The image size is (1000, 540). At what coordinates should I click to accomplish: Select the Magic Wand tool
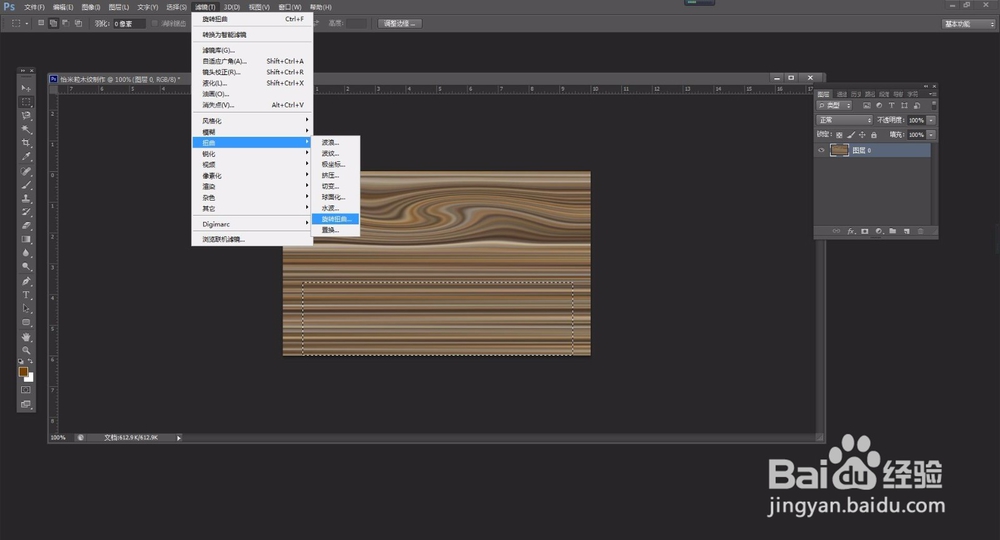coord(26,129)
